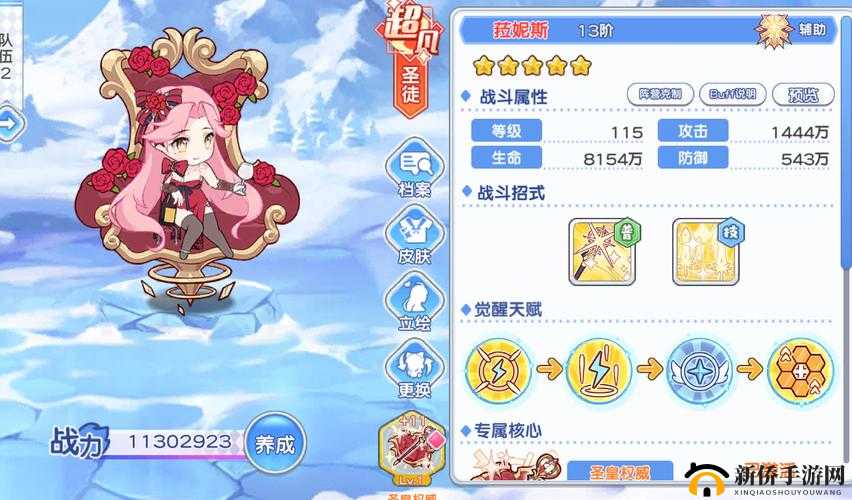Select the 普 normal attack skill icon
Viewport: 852px width, 500px height.
(603, 252)
